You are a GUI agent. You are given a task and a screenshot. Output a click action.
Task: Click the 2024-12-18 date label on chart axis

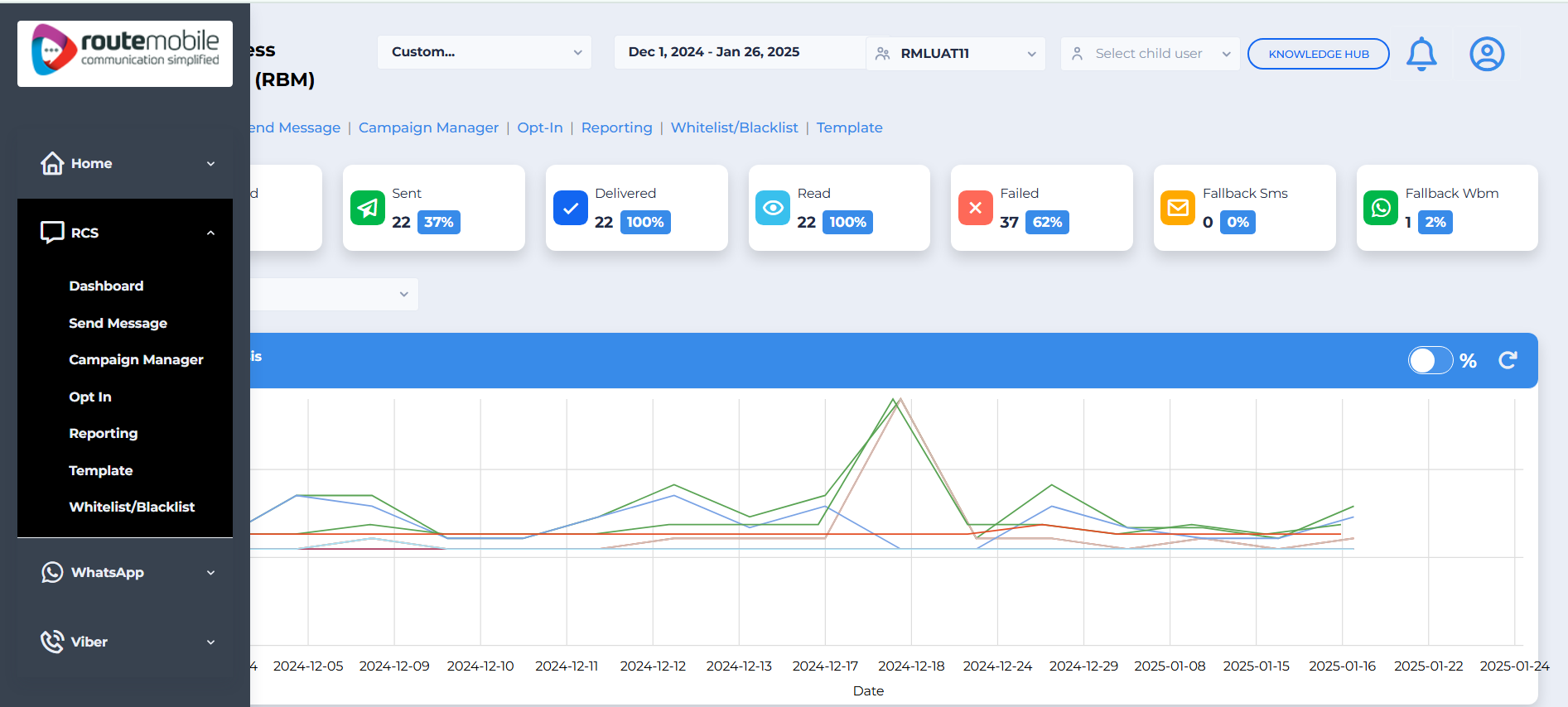911,666
